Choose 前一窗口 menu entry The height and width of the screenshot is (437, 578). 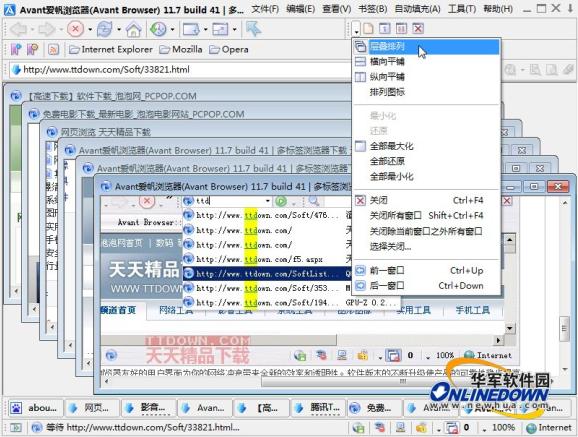pos(426,270)
